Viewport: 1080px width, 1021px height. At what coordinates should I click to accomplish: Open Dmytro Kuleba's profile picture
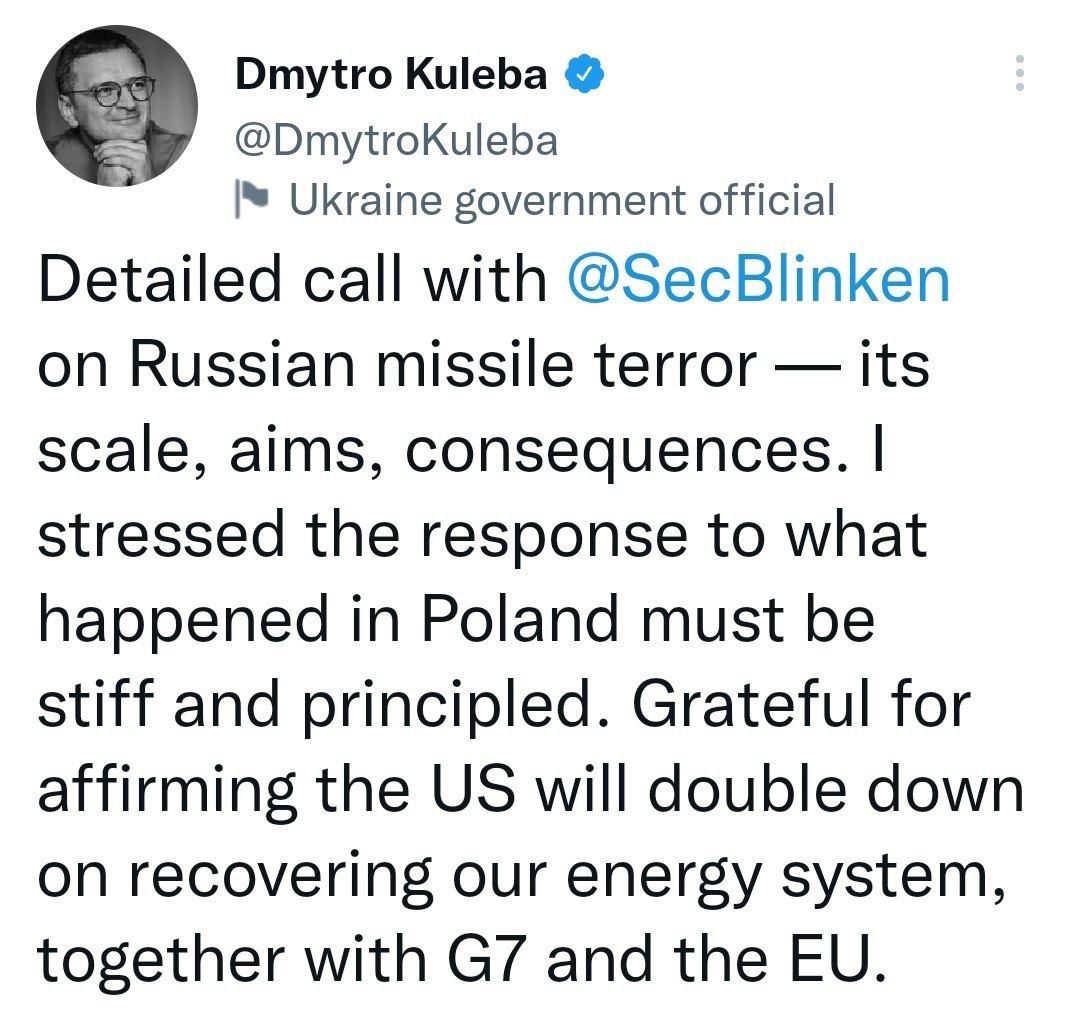(x=117, y=105)
